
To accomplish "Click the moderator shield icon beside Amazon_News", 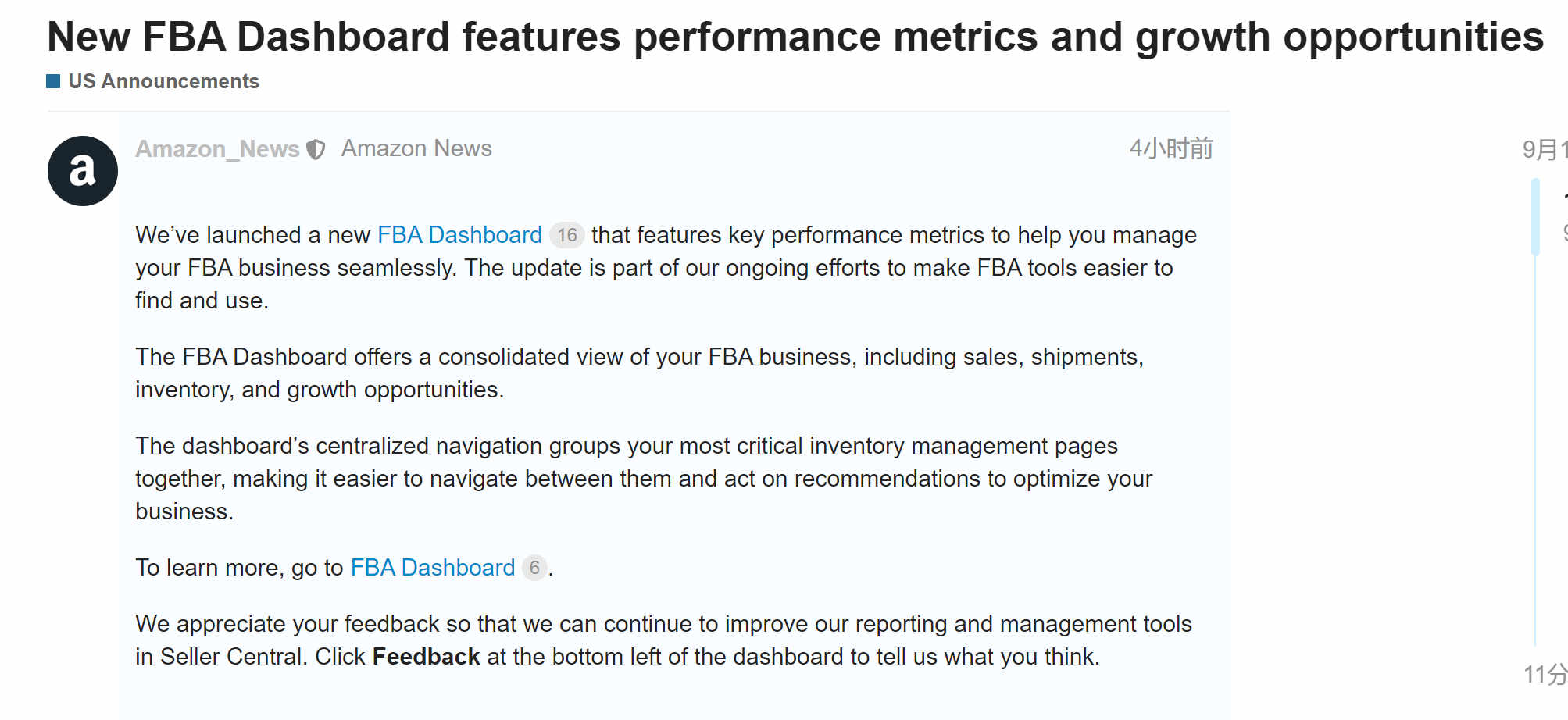I will tap(316, 149).
